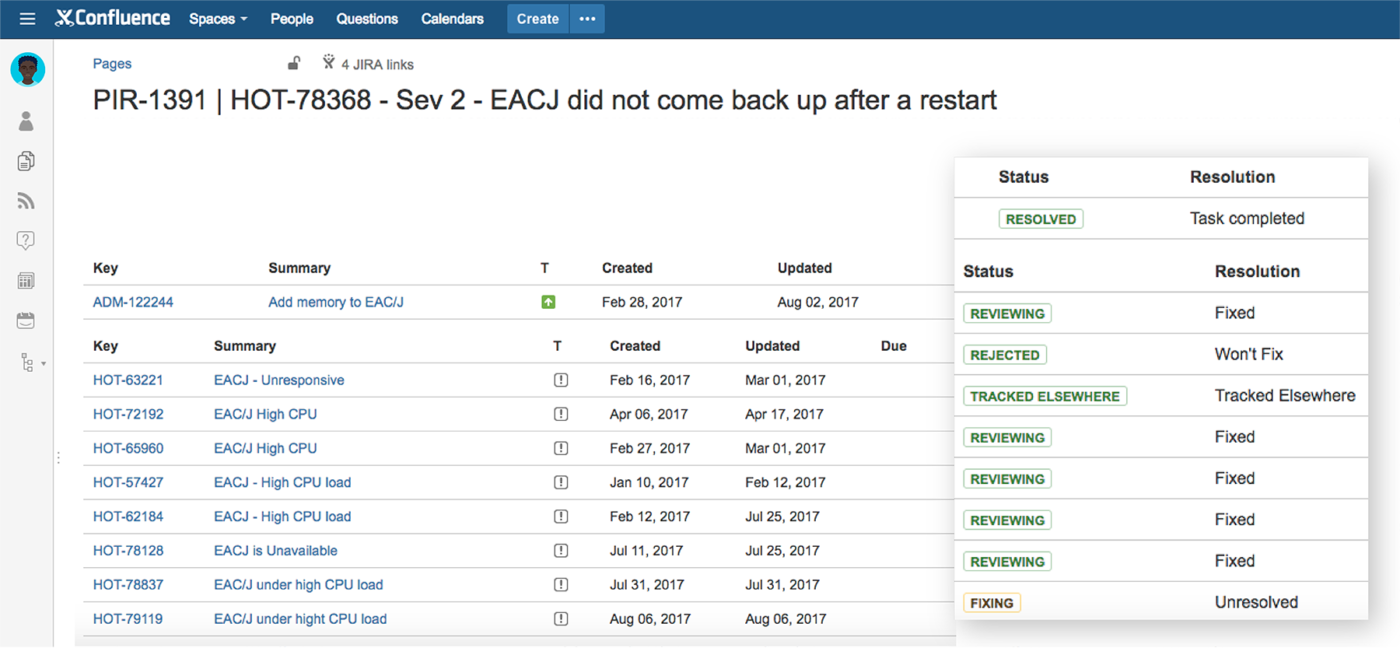Open the hamburger navigation menu
The image size is (1400, 655).
27,18
